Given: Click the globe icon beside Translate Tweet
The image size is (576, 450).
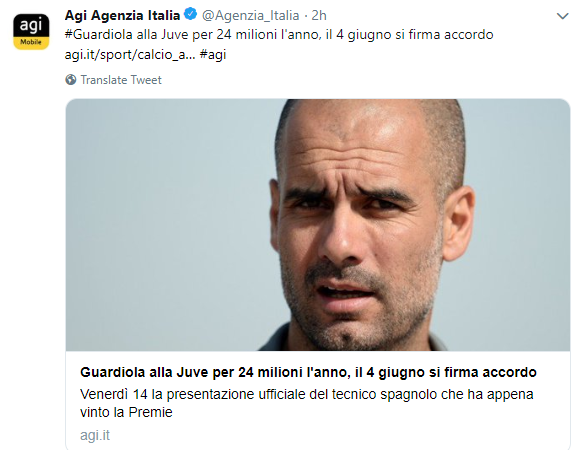Looking at the screenshot, I should (71, 79).
